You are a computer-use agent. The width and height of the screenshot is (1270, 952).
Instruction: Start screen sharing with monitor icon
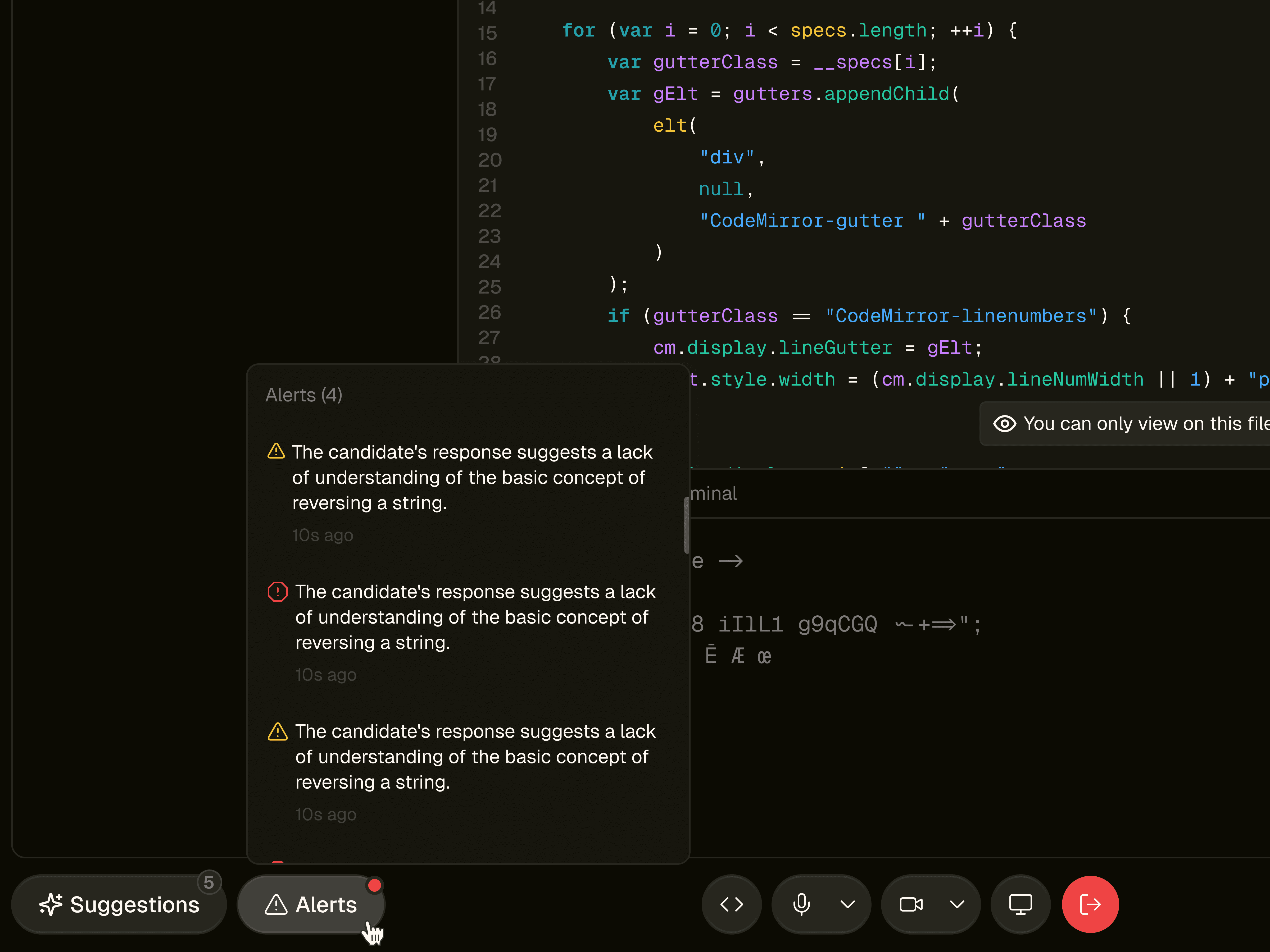(x=1020, y=904)
